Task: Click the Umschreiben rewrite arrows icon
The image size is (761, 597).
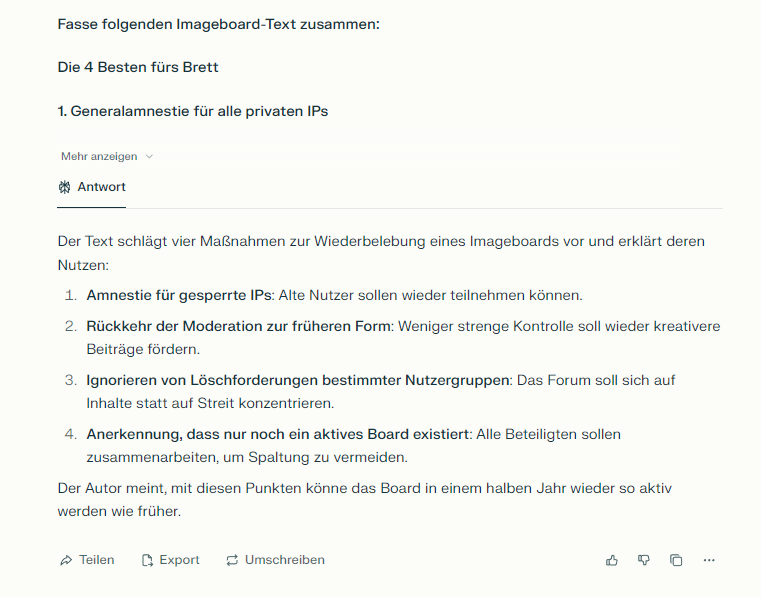Action: pos(232,560)
